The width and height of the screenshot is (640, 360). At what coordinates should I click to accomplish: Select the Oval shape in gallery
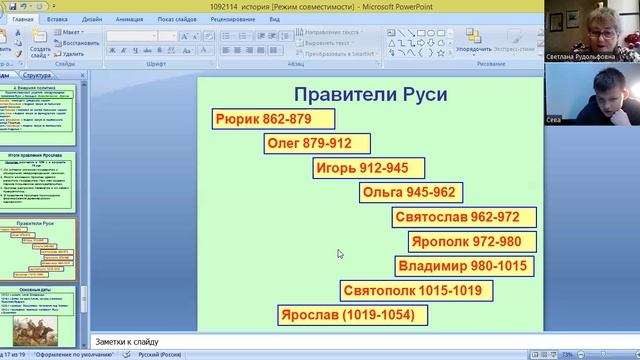(431, 33)
